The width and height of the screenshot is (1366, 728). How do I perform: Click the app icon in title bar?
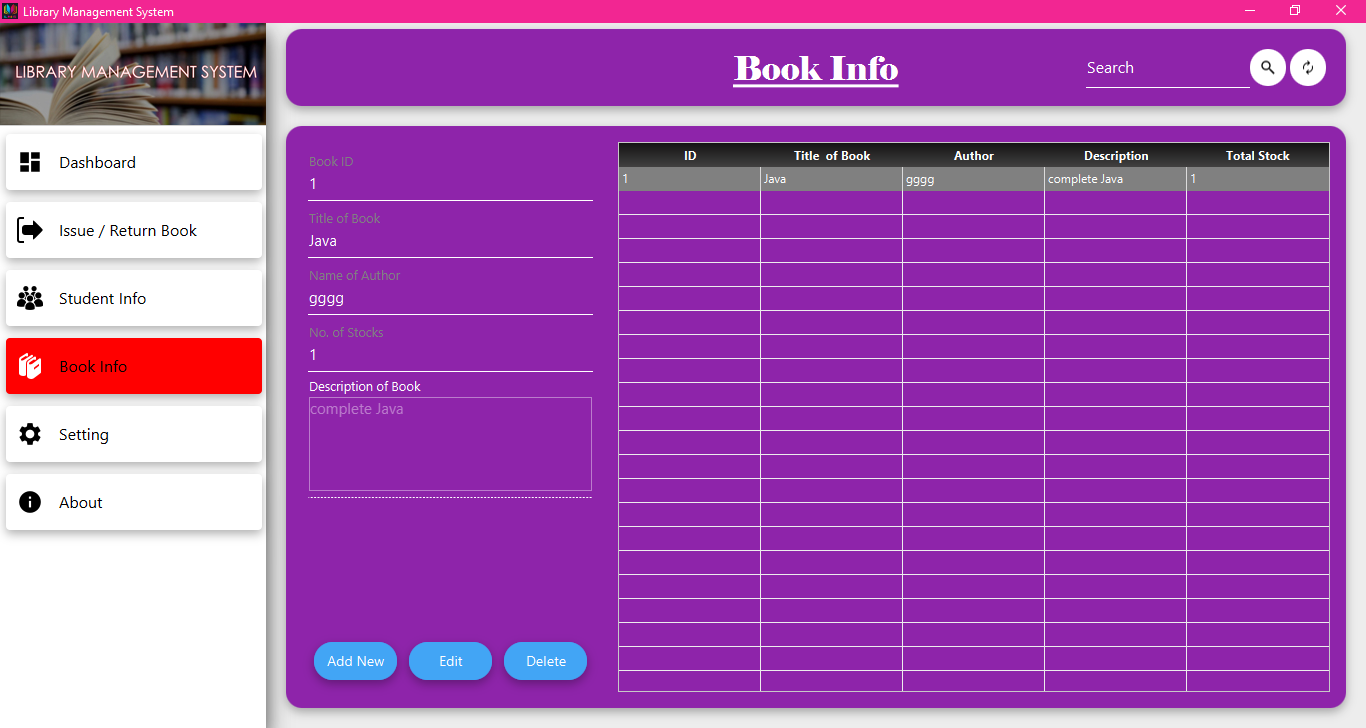[11, 11]
